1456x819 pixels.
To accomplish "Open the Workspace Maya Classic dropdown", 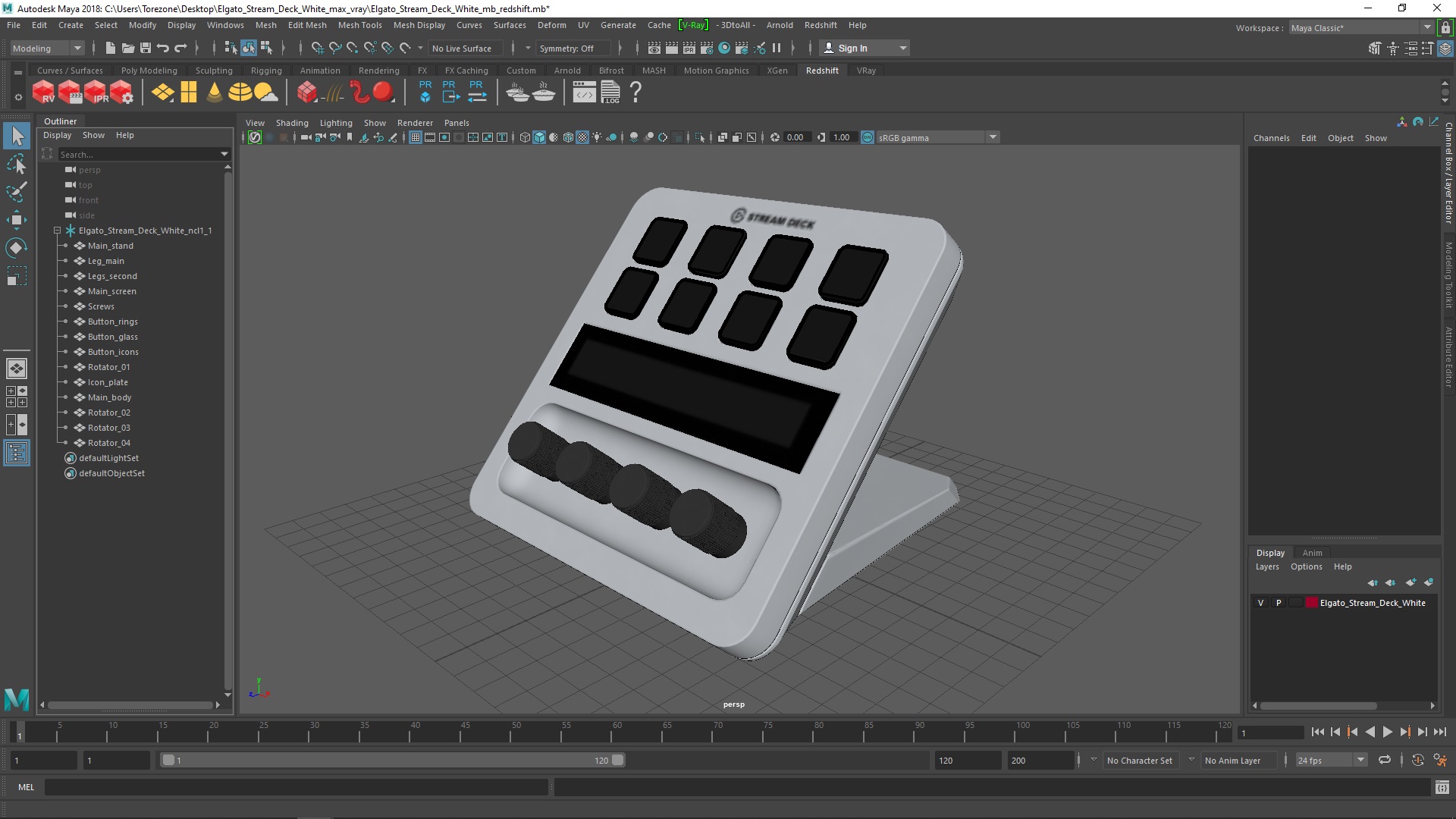I will point(1361,28).
